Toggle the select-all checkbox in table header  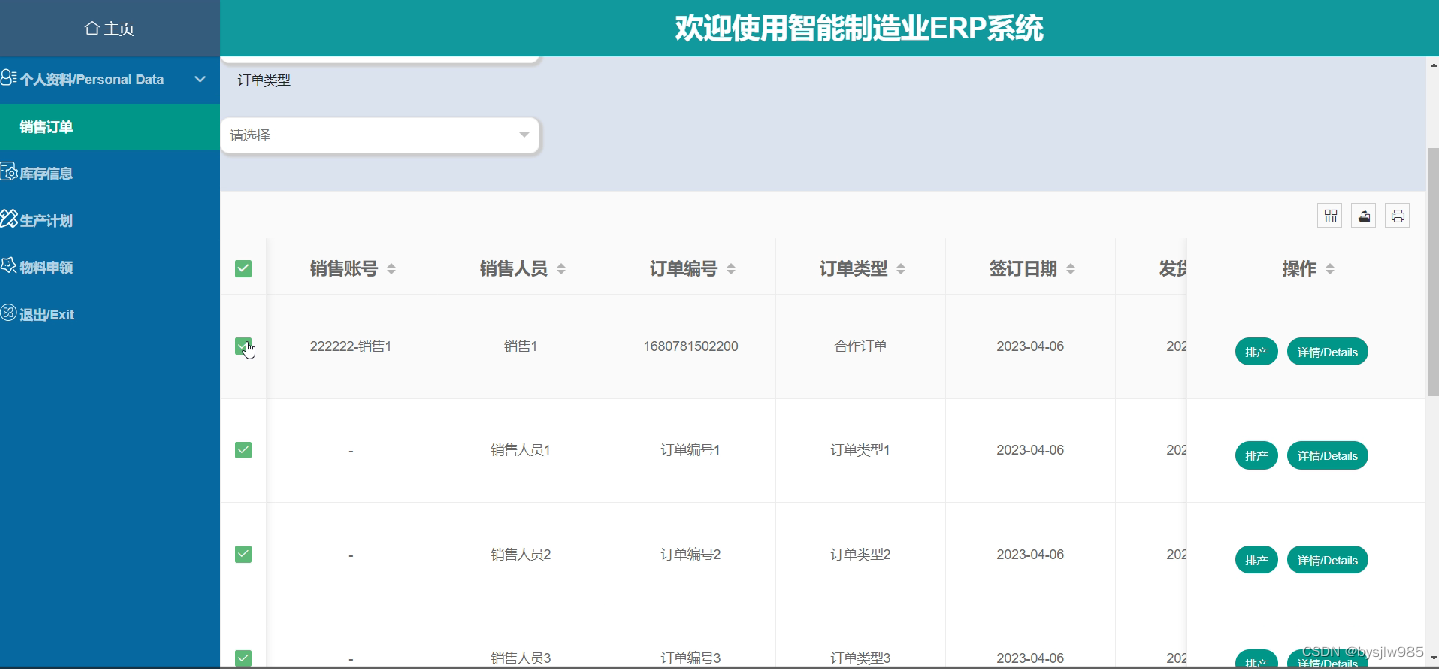[243, 268]
